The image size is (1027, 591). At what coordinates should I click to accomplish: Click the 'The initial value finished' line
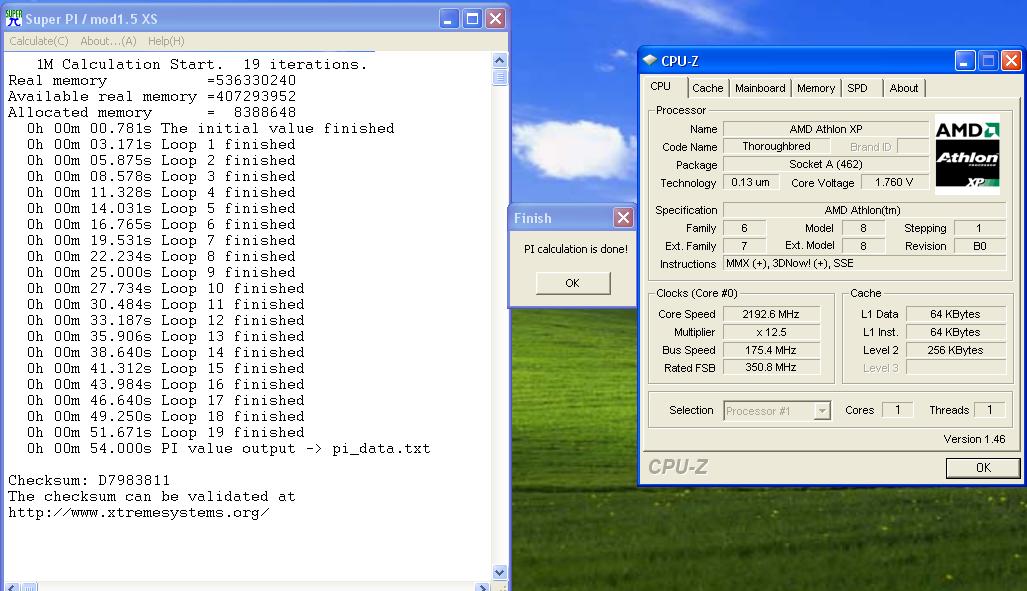210,128
